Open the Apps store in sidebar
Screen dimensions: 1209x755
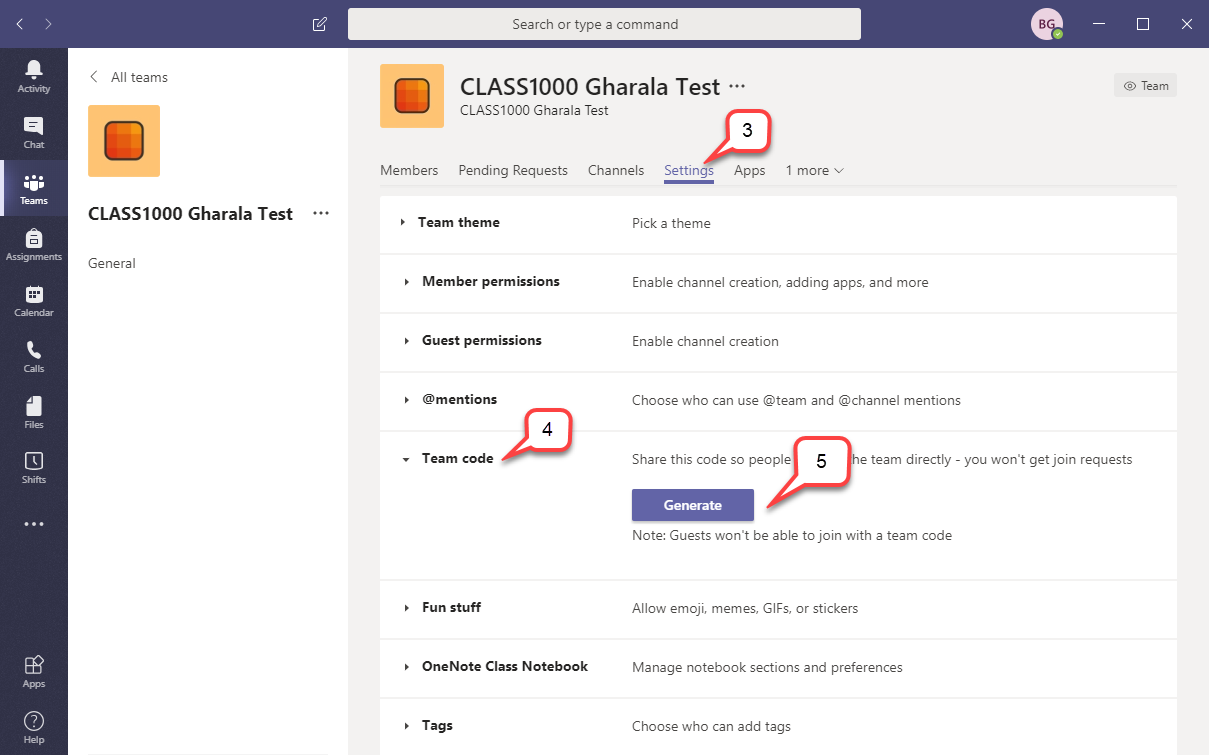(x=34, y=672)
